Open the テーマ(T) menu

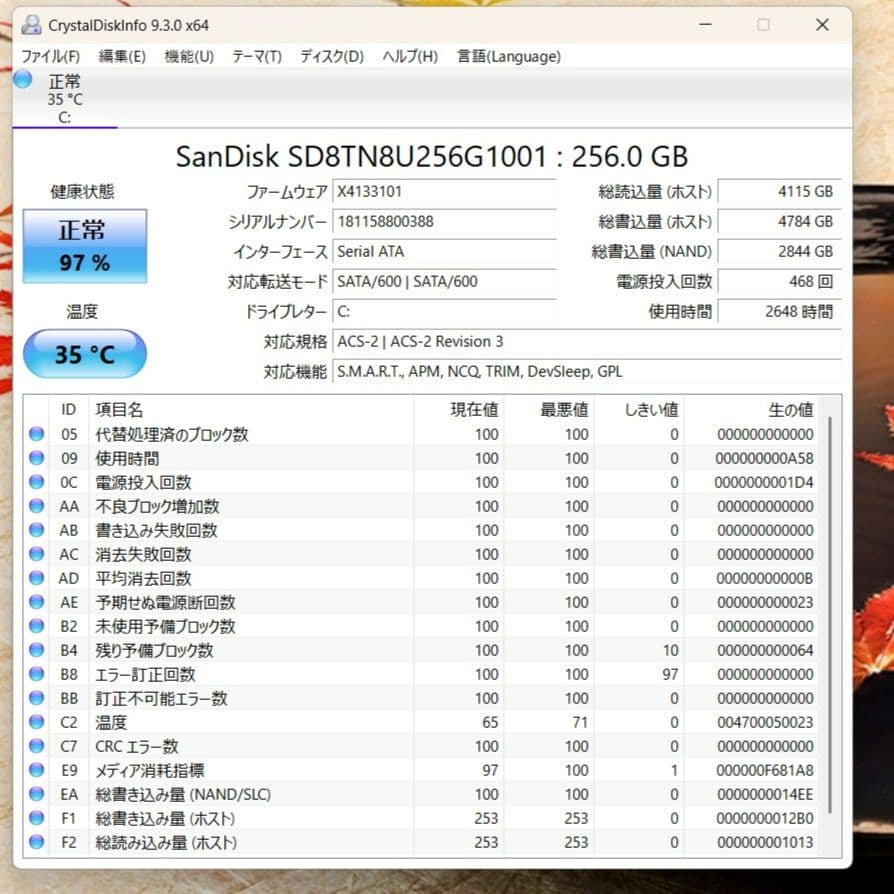coord(256,57)
